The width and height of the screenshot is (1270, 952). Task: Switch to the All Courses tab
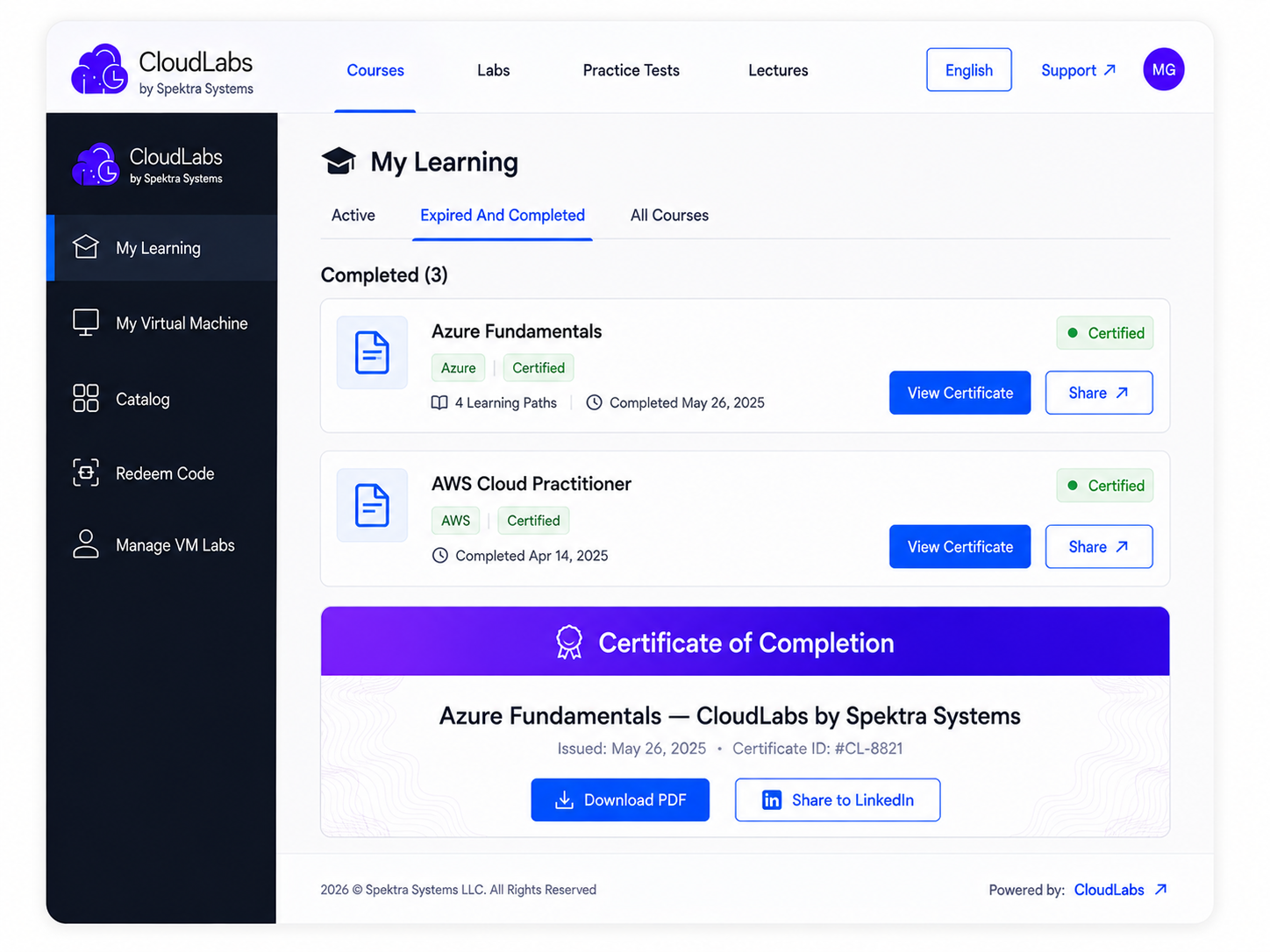click(x=670, y=215)
